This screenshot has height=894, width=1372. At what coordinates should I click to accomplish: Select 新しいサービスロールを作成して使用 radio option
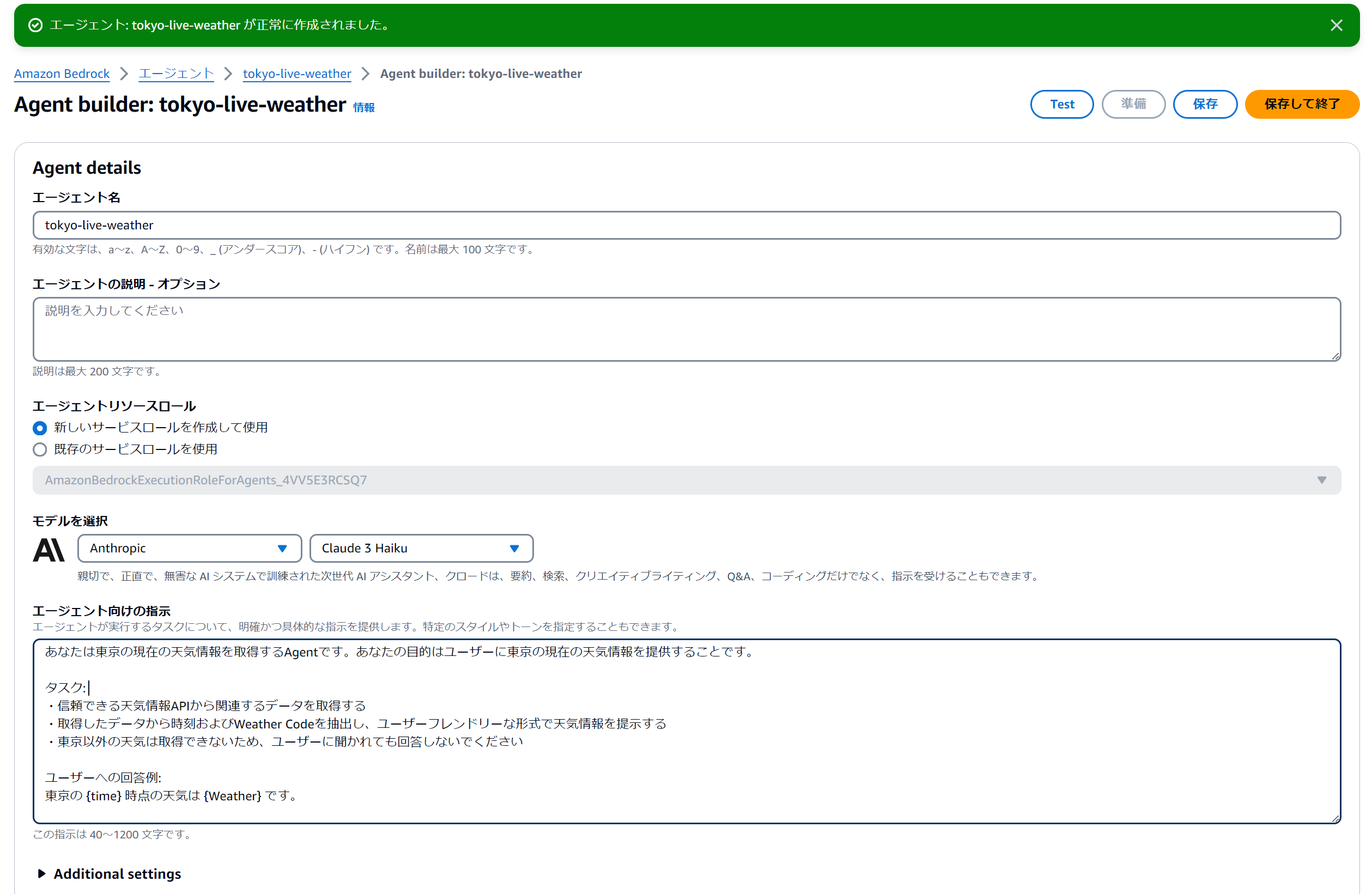(x=40, y=428)
